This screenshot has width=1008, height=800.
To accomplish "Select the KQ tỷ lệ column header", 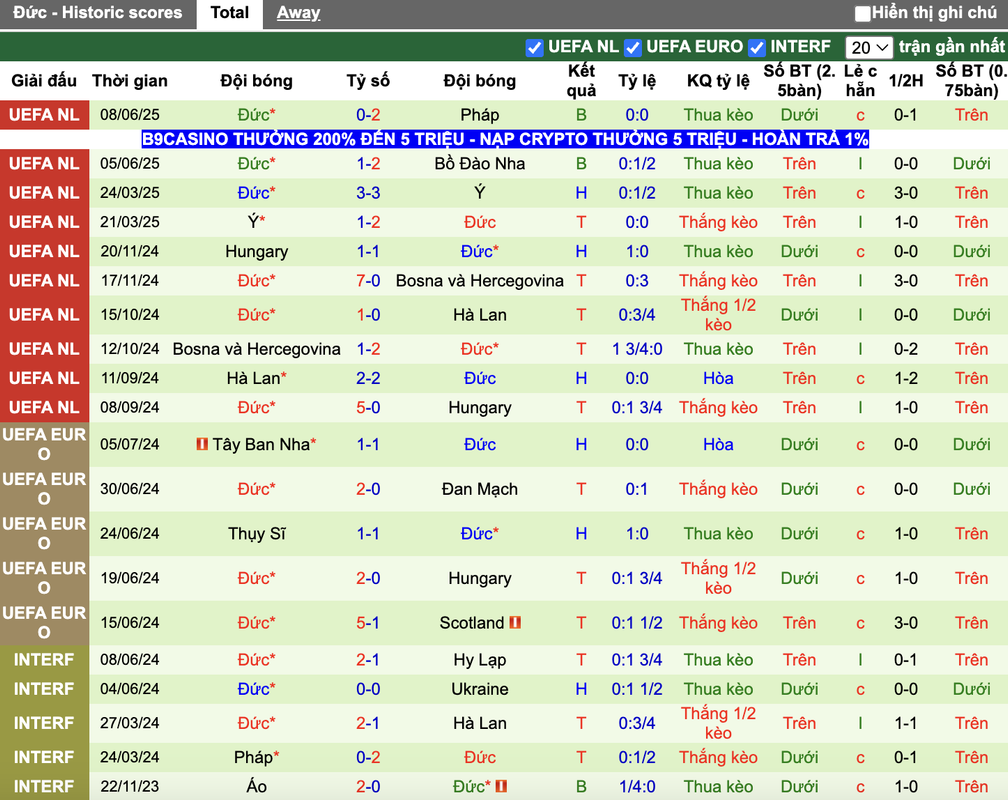I will [x=718, y=81].
